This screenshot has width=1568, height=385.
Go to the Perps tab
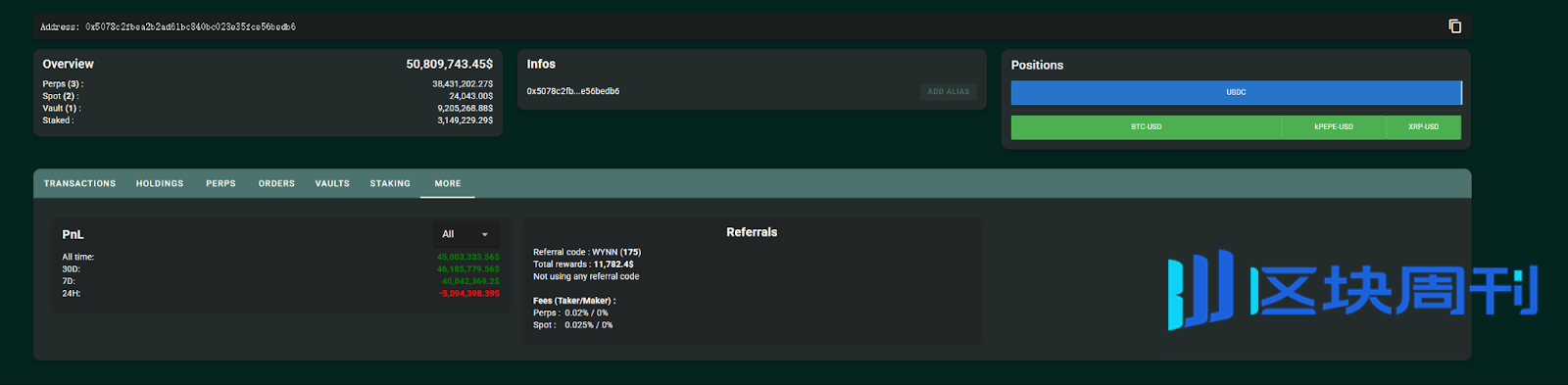(220, 184)
